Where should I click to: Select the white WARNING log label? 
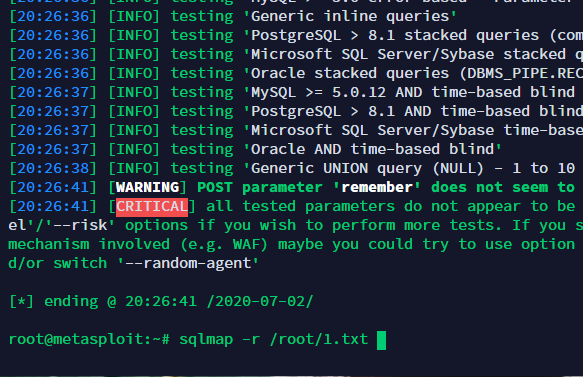click(148, 187)
